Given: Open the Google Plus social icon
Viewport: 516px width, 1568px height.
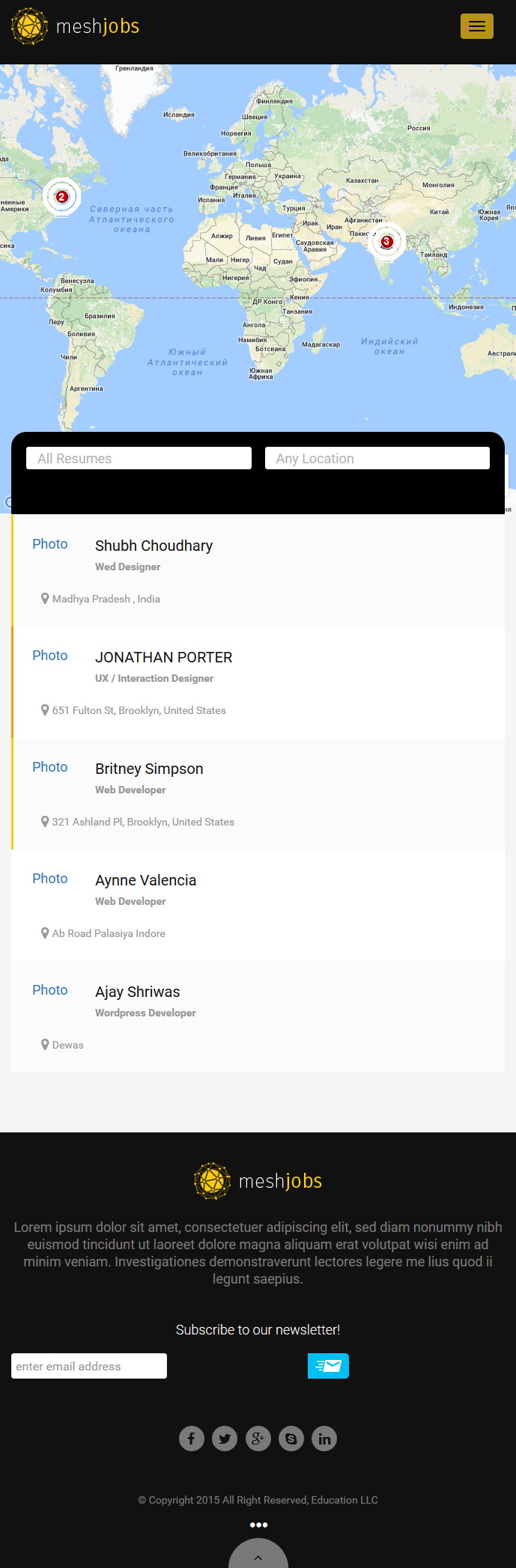Looking at the screenshot, I should point(258,1438).
